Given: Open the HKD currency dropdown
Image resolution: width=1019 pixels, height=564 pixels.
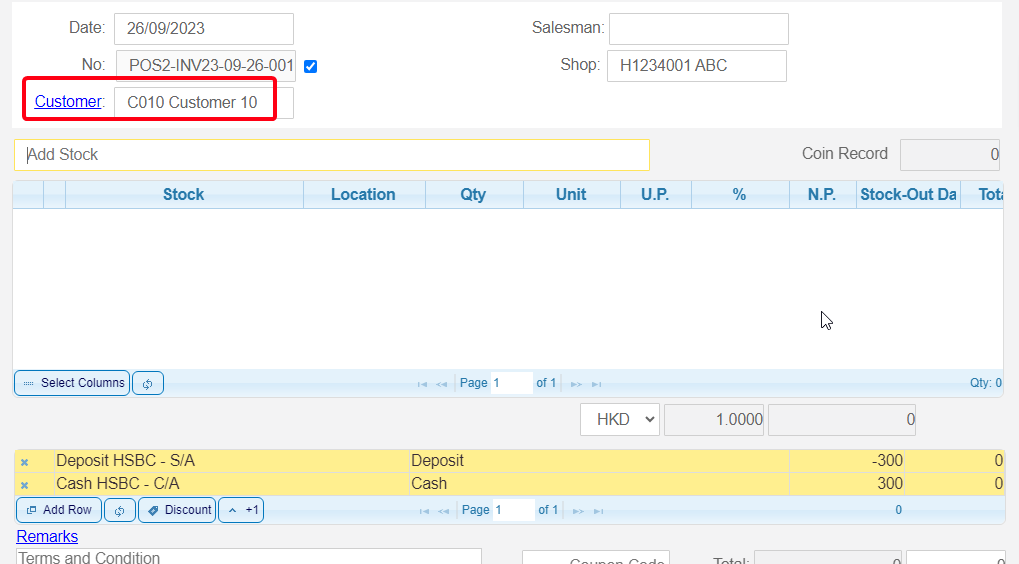Looking at the screenshot, I should pyautogui.click(x=619, y=420).
